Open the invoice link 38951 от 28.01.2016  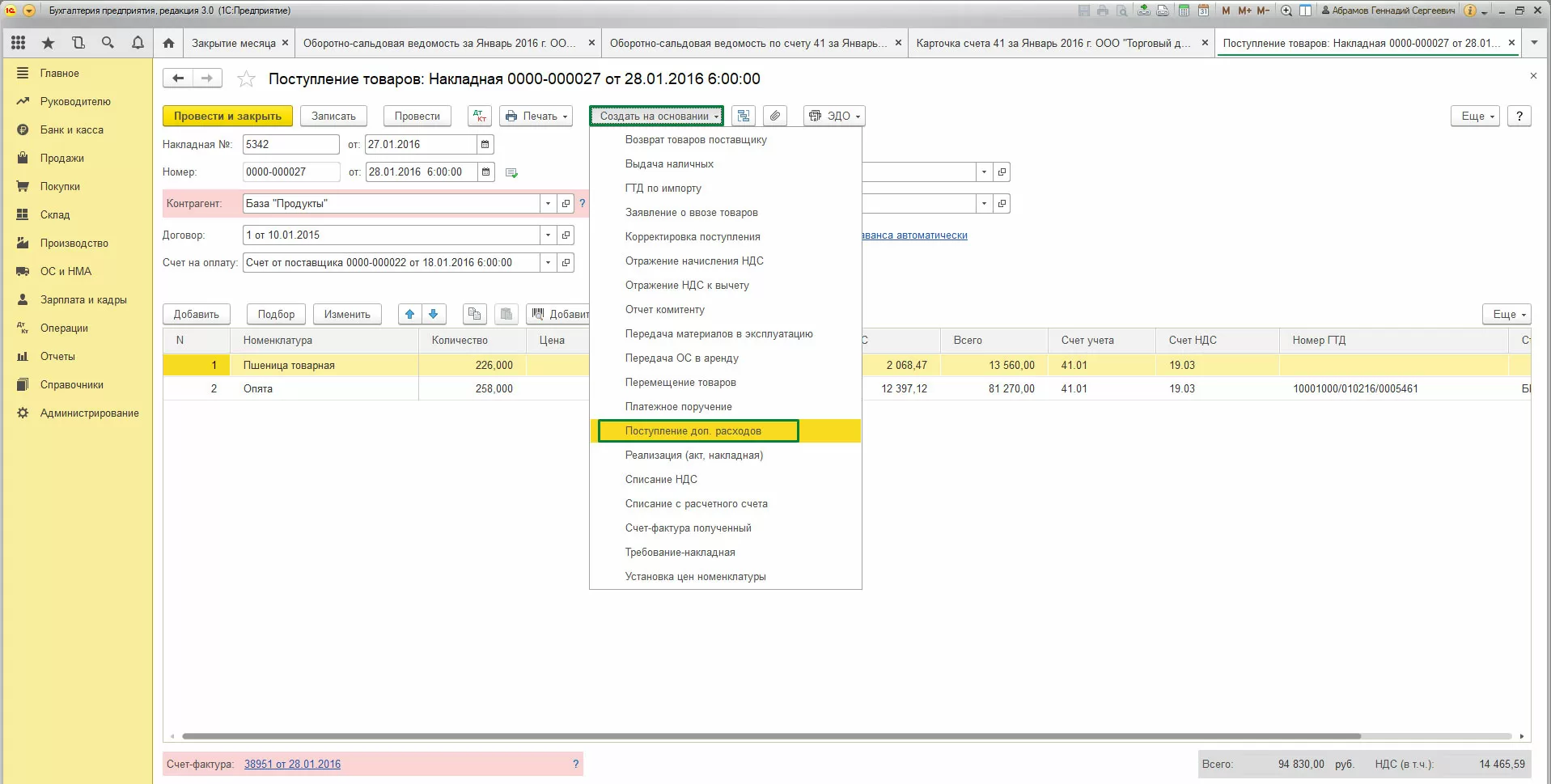pyautogui.click(x=292, y=764)
